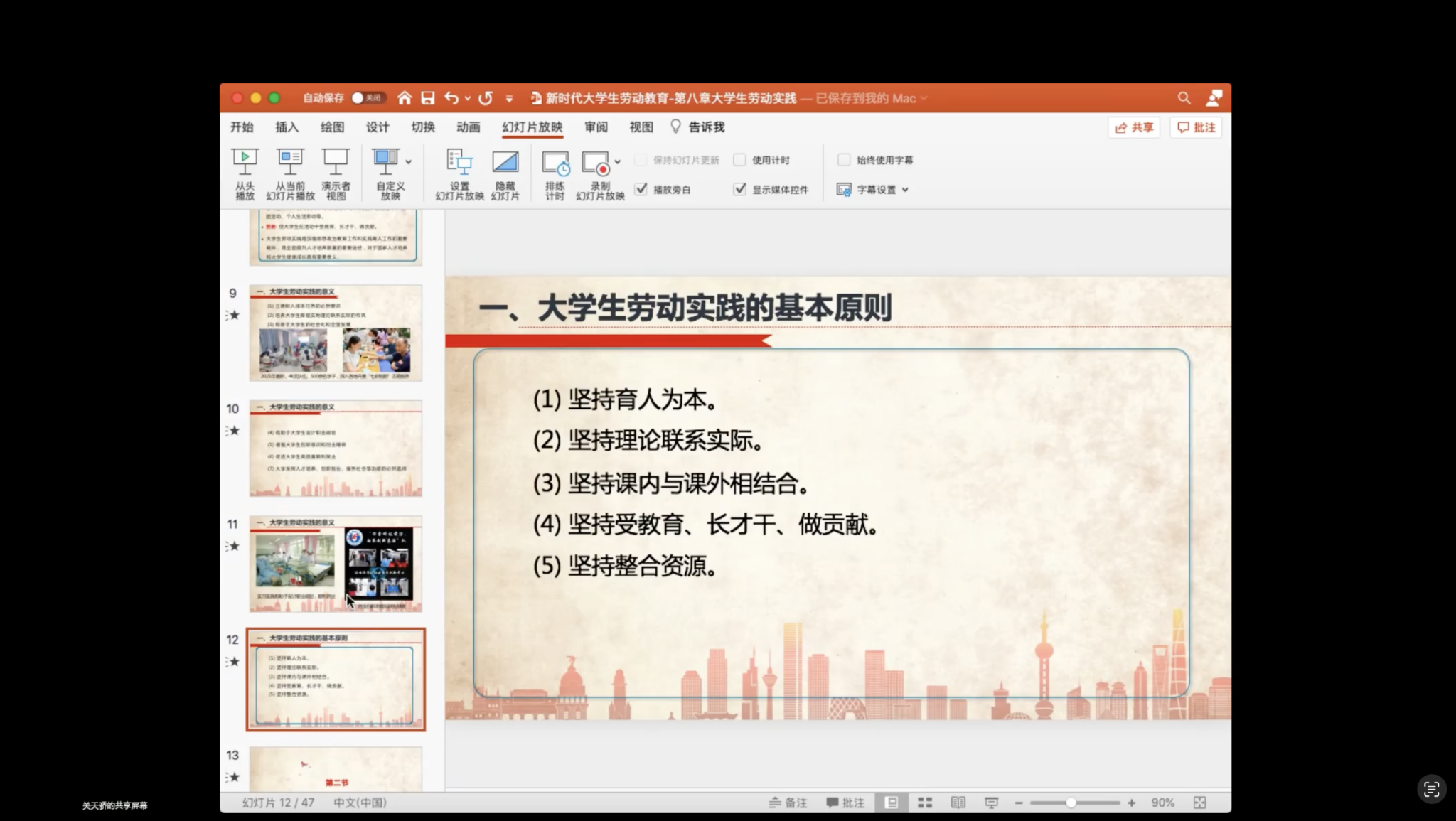Open the Animations ribbon tab
Screen dimensions: 1456x821
click(468, 127)
